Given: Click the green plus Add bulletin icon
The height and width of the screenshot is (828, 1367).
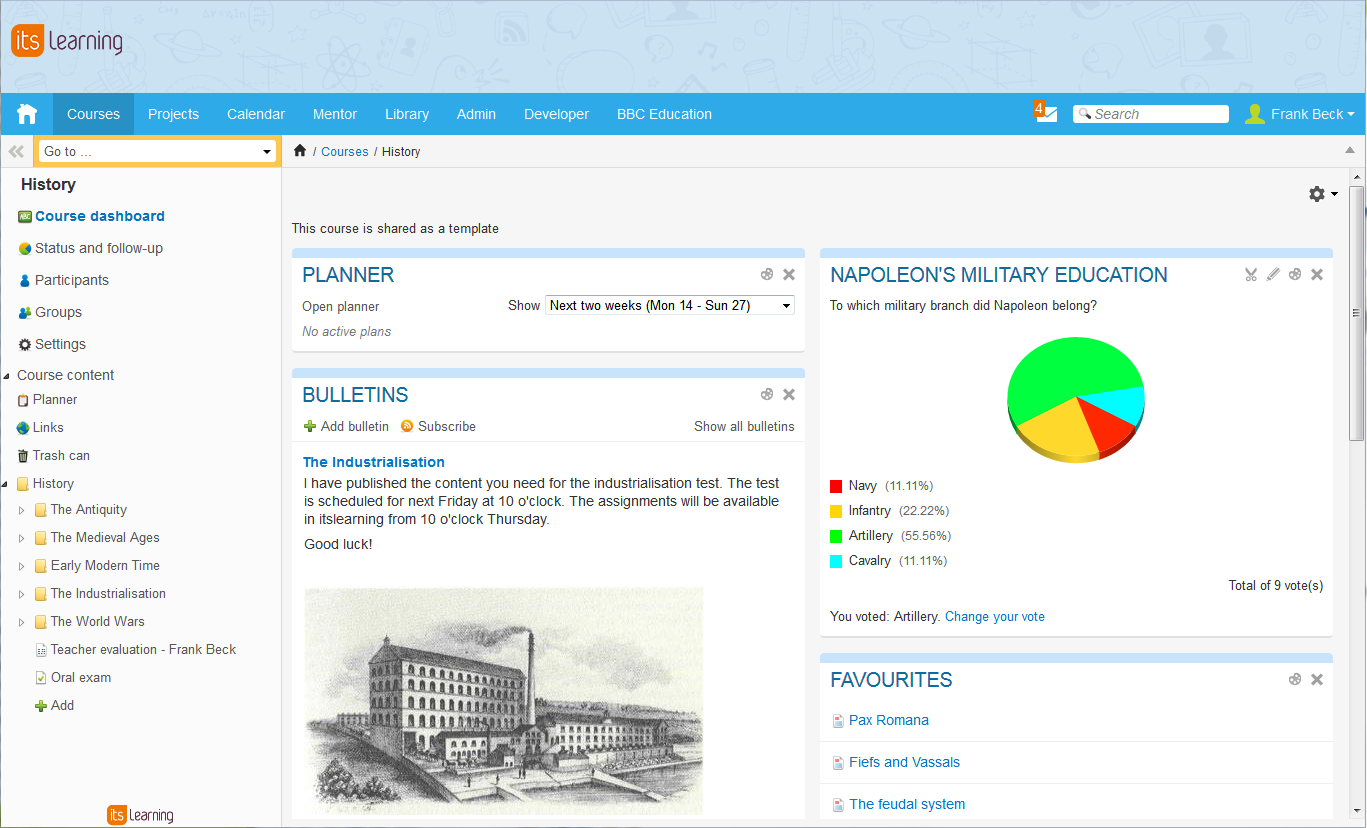Looking at the screenshot, I should pos(310,426).
